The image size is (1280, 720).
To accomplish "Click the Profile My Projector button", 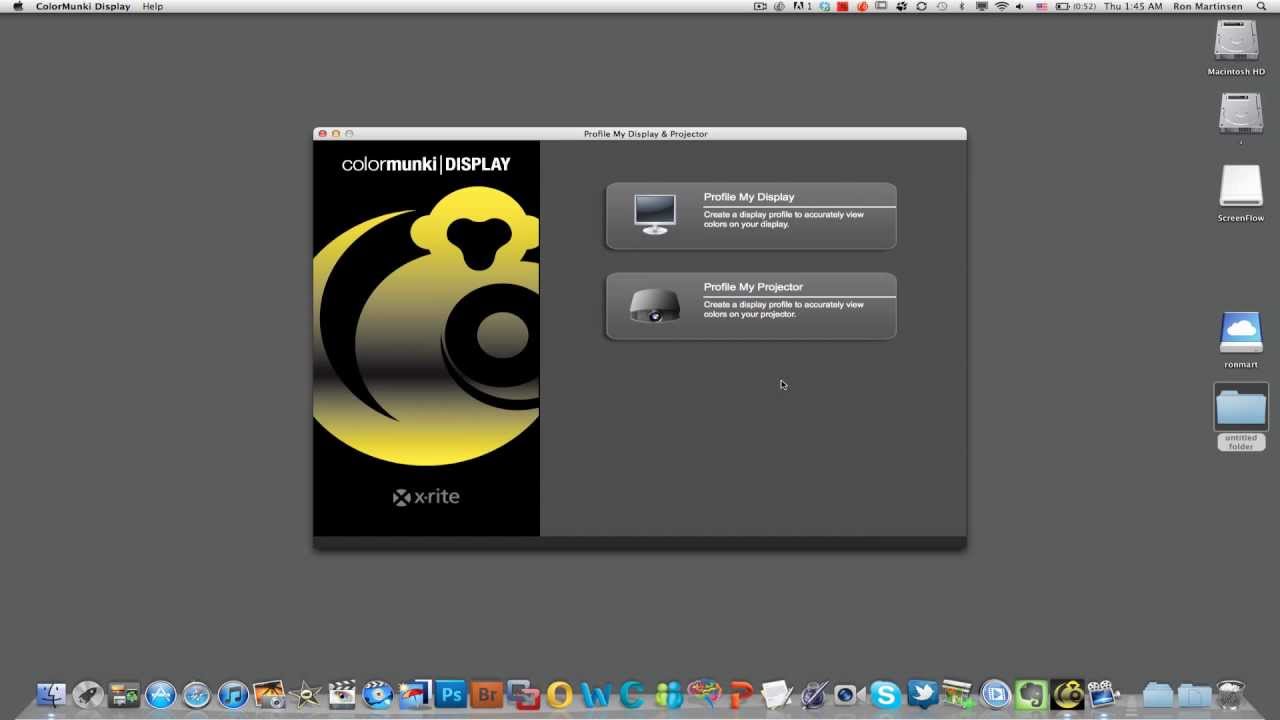I will (x=751, y=305).
